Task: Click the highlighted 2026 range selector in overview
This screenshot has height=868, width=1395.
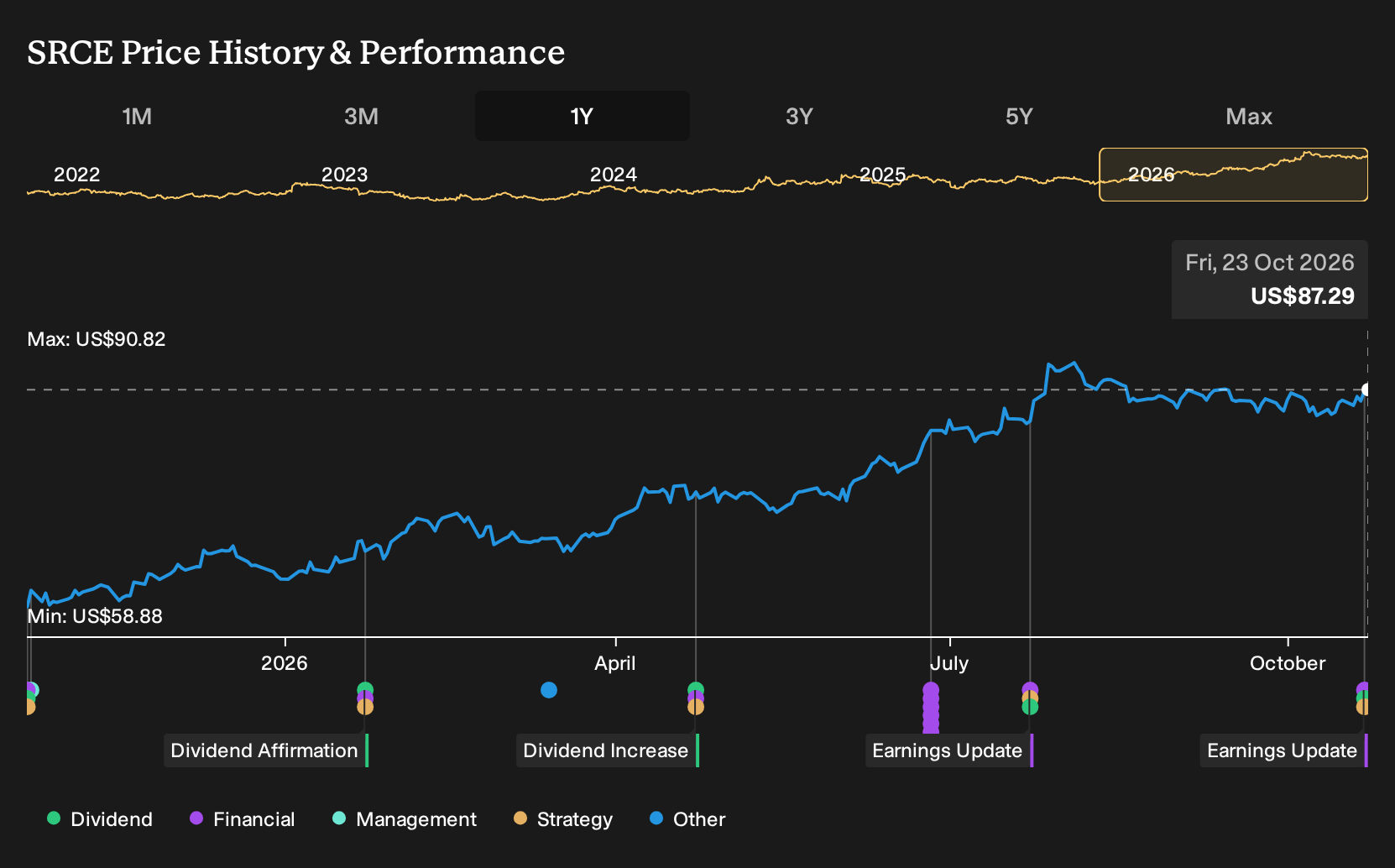Action: tap(1233, 175)
